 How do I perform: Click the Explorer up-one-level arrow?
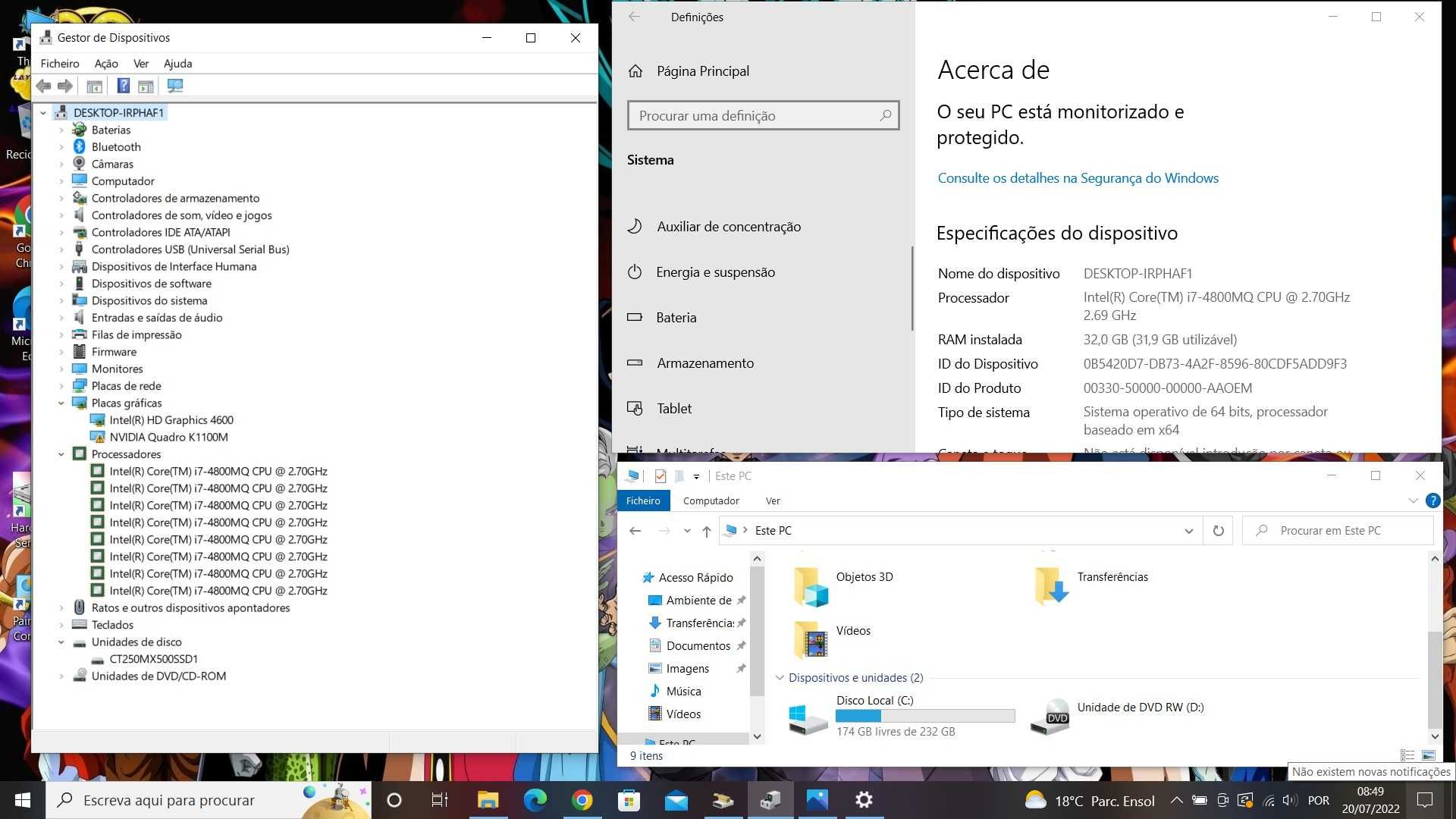click(706, 531)
